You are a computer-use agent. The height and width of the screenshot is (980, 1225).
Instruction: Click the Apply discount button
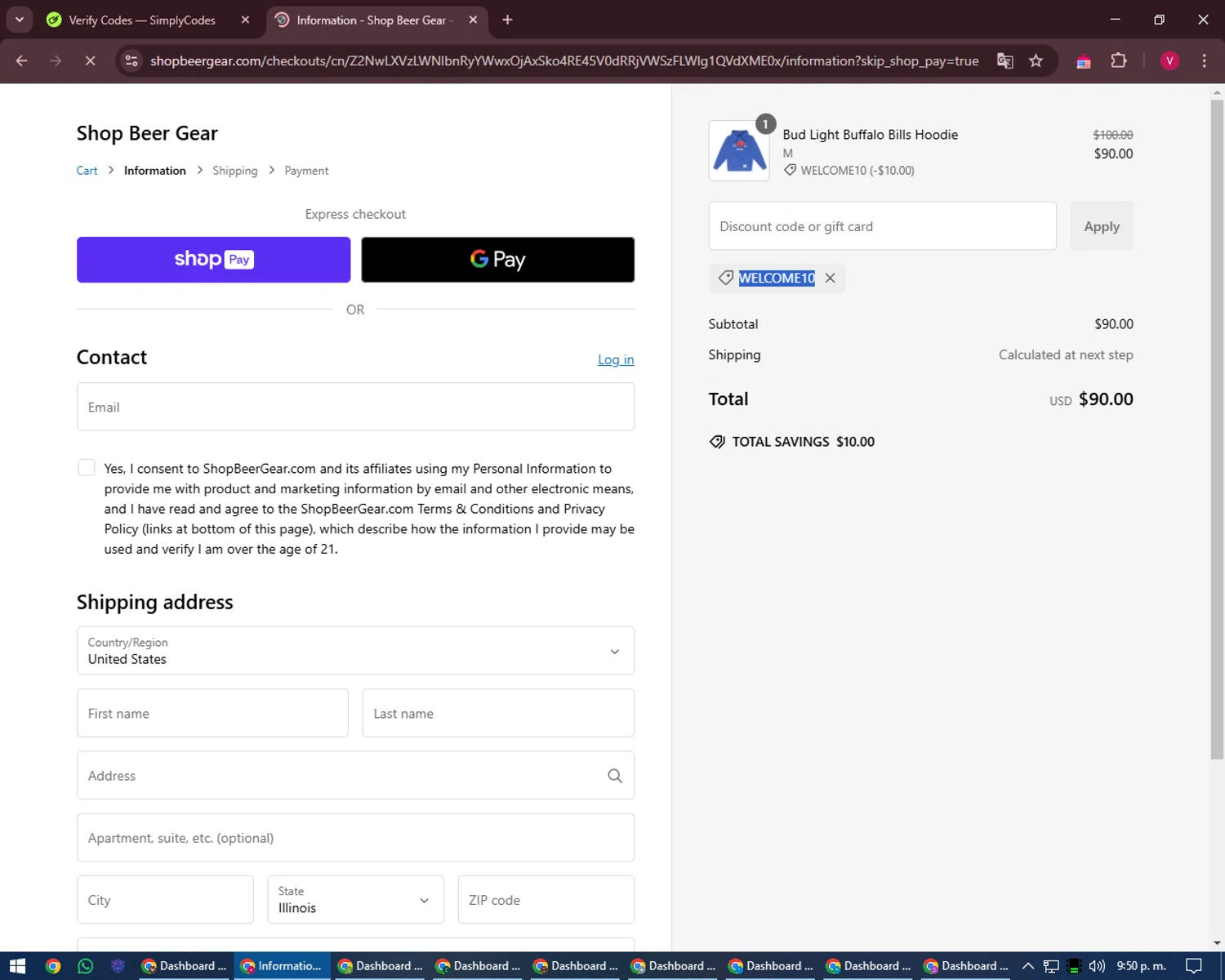coord(1102,226)
